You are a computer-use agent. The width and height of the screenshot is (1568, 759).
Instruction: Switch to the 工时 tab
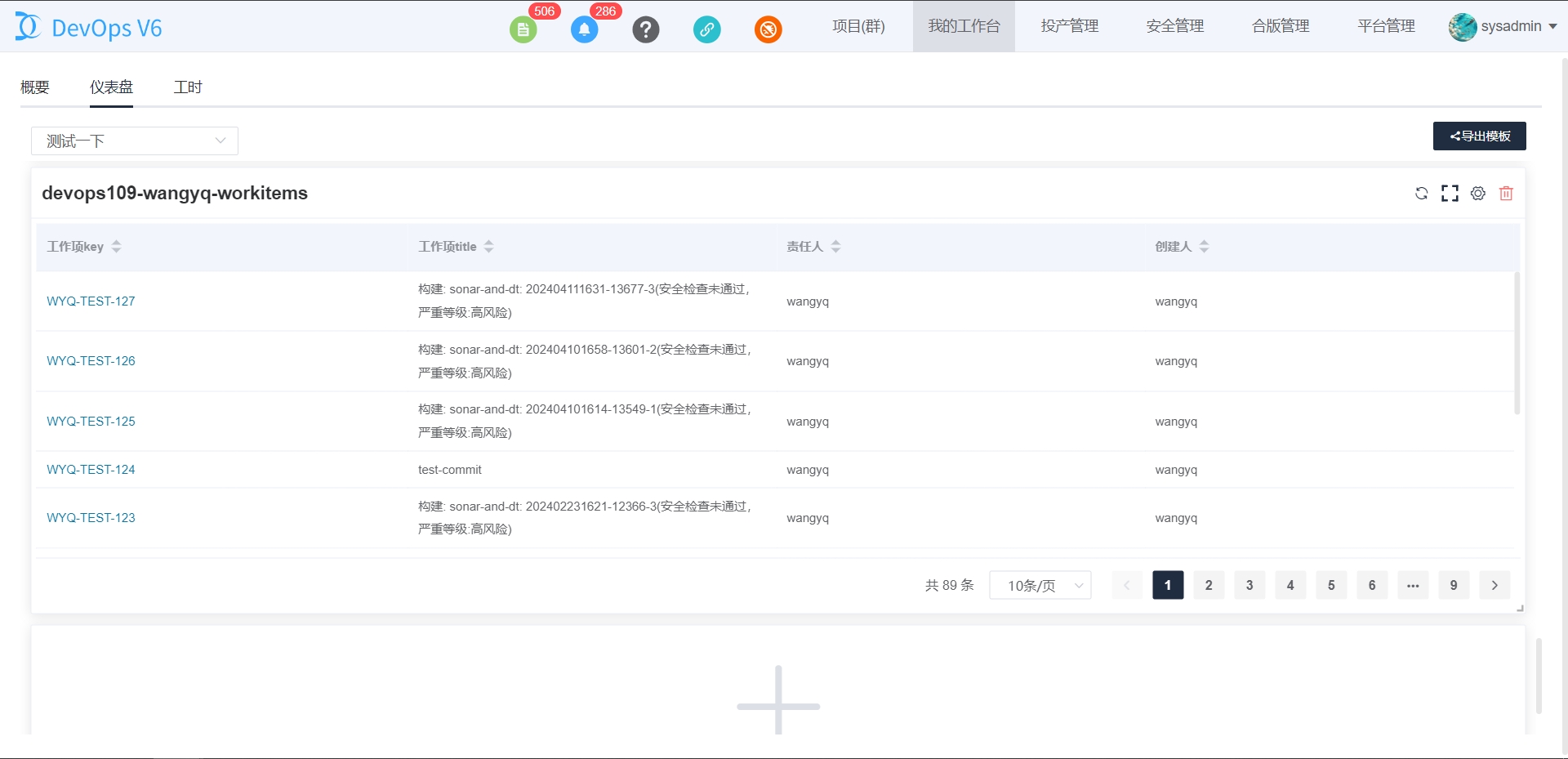188,87
